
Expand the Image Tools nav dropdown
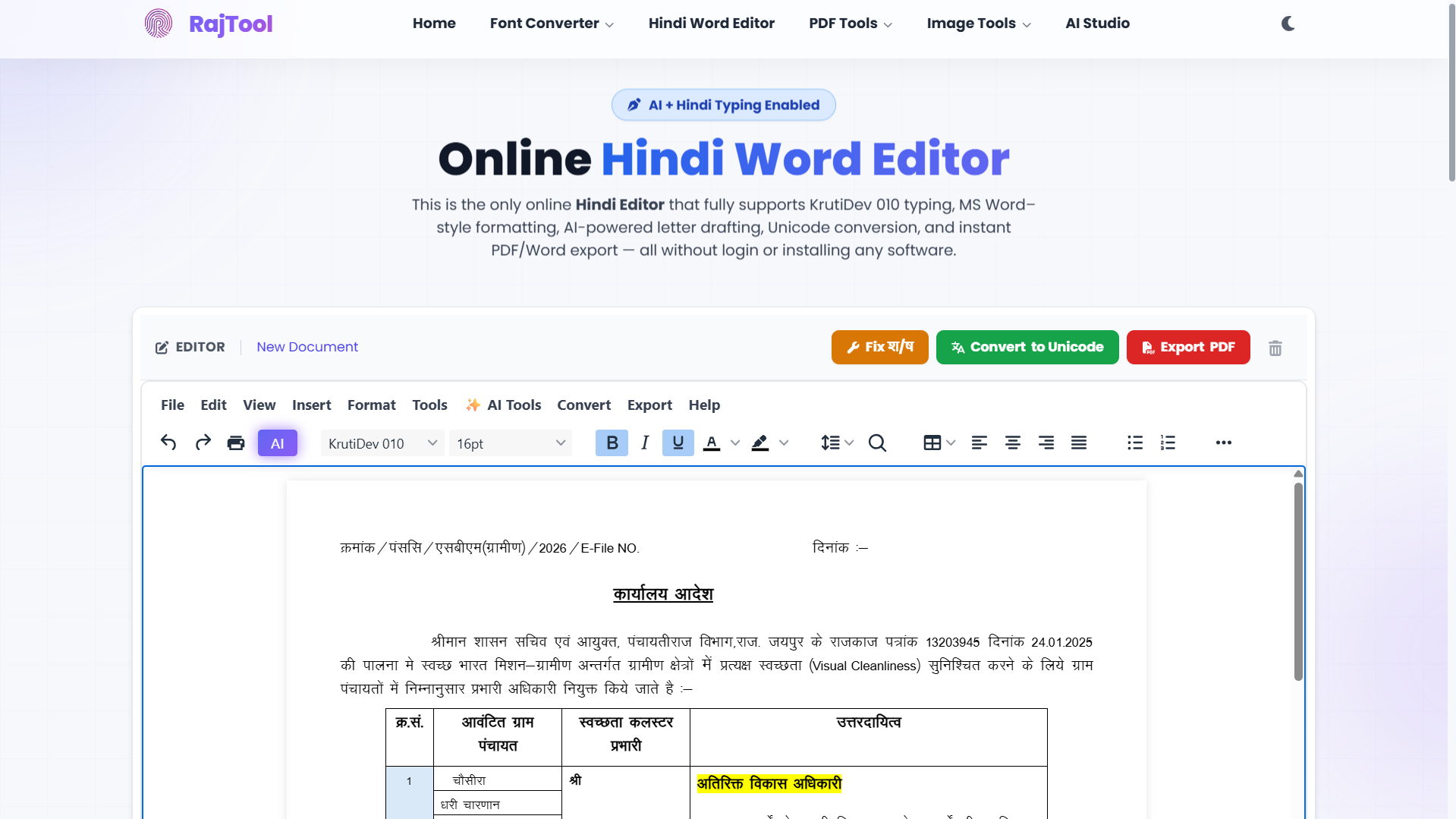coord(979,24)
